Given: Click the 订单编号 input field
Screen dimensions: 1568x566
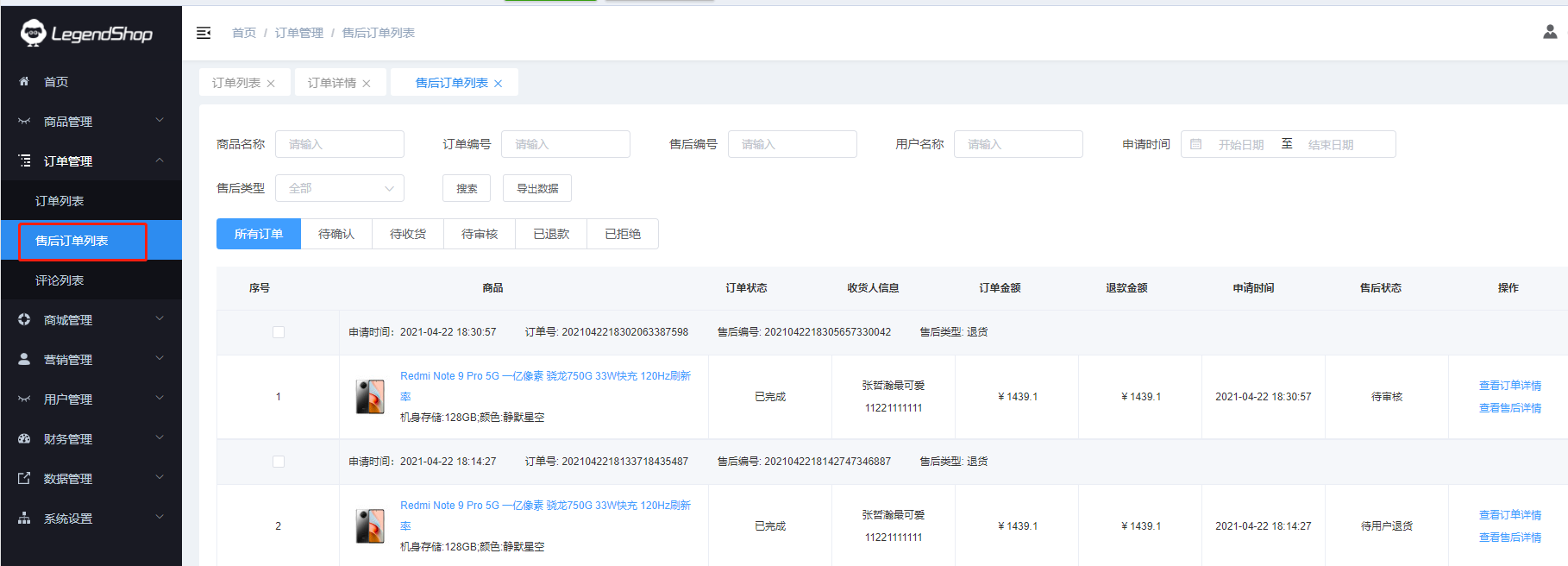Looking at the screenshot, I should click(x=565, y=144).
